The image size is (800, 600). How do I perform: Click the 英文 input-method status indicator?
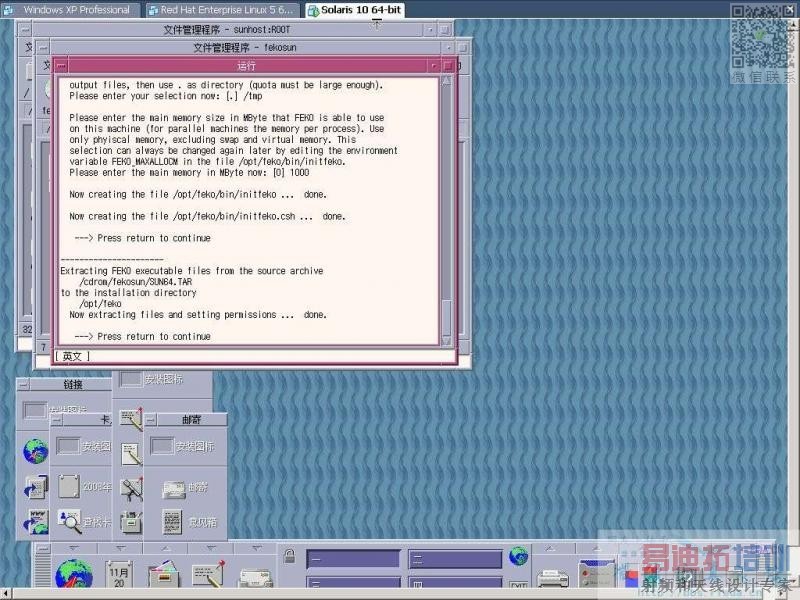72,356
